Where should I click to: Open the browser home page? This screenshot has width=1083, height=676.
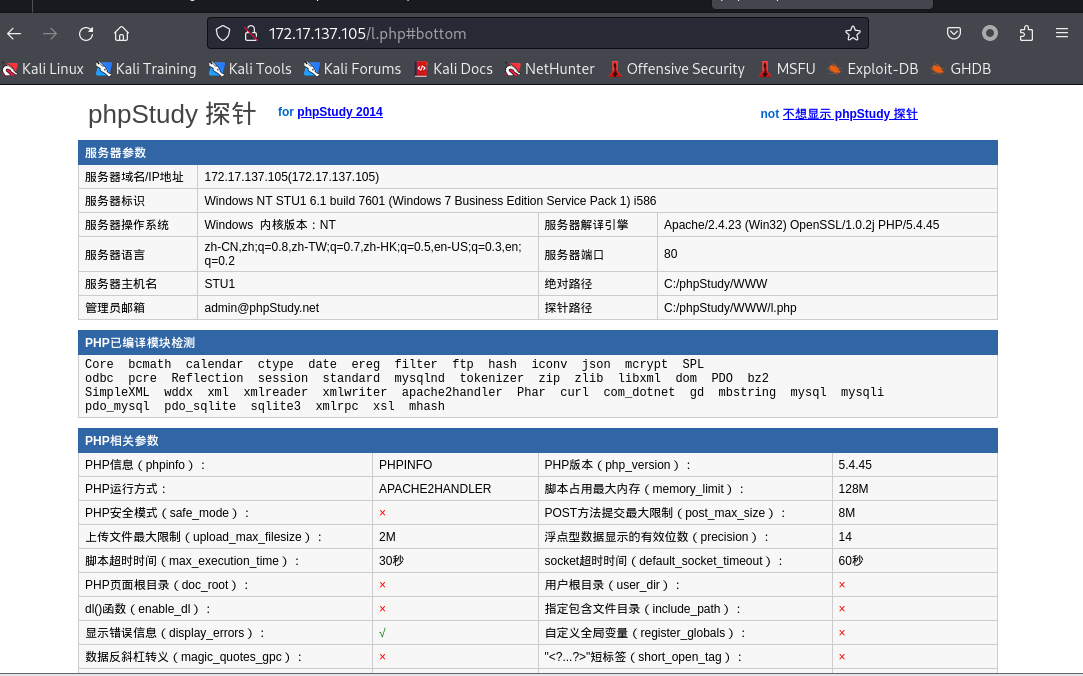tap(122, 33)
